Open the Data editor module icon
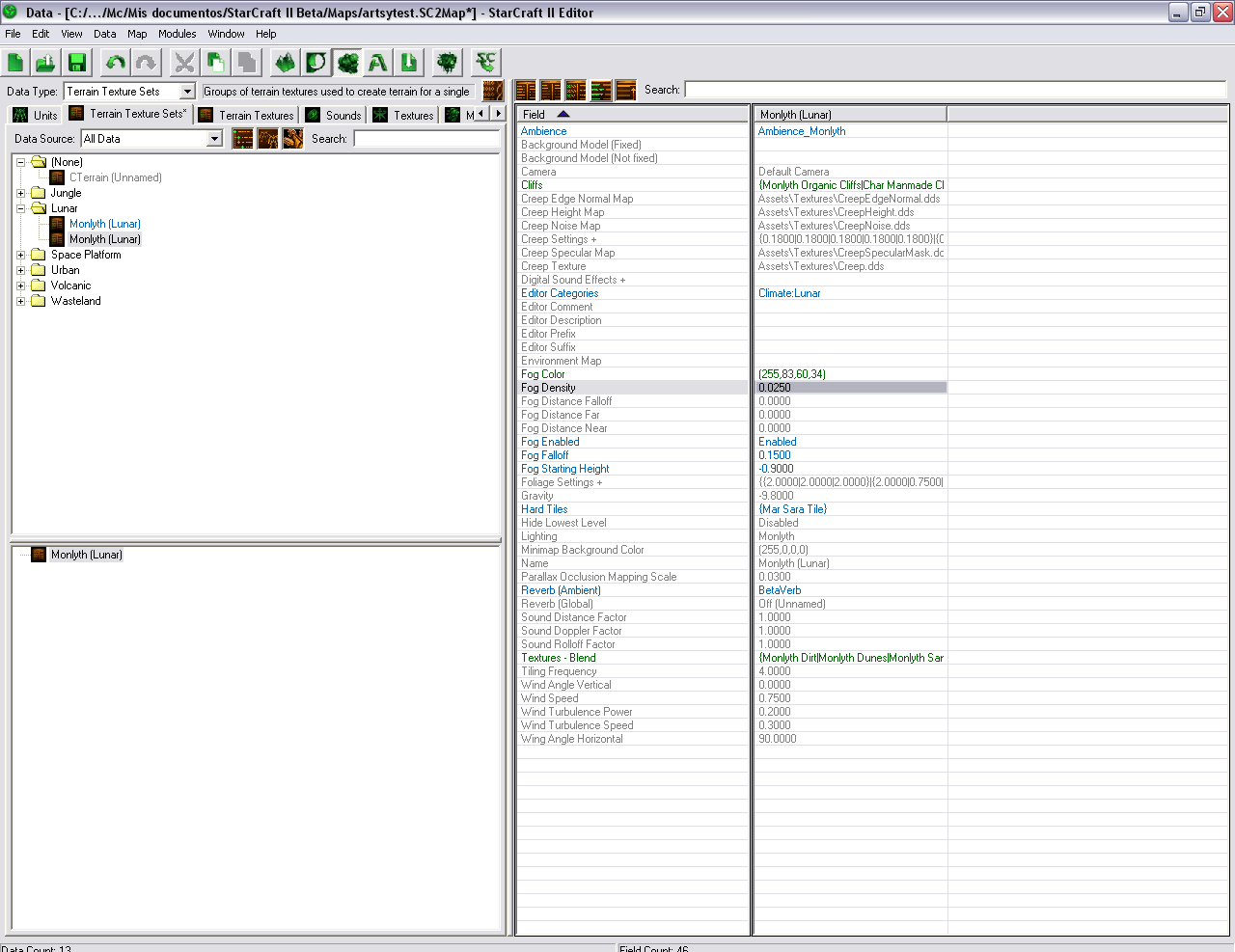The width and height of the screenshot is (1235, 952). tap(347, 63)
